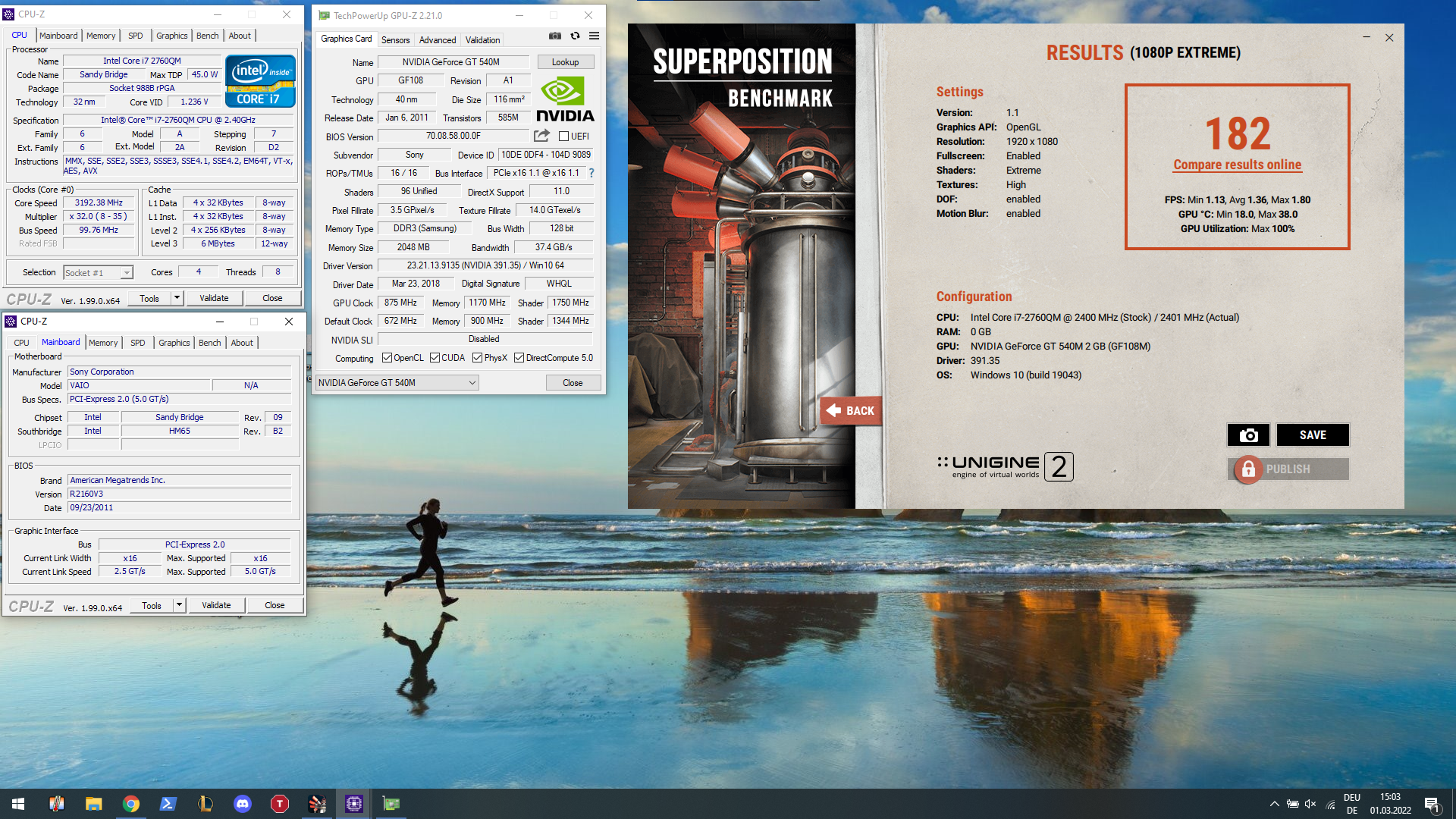Show hidden system tray icons chevron
Viewport: 1456px width, 819px height.
click(1274, 804)
